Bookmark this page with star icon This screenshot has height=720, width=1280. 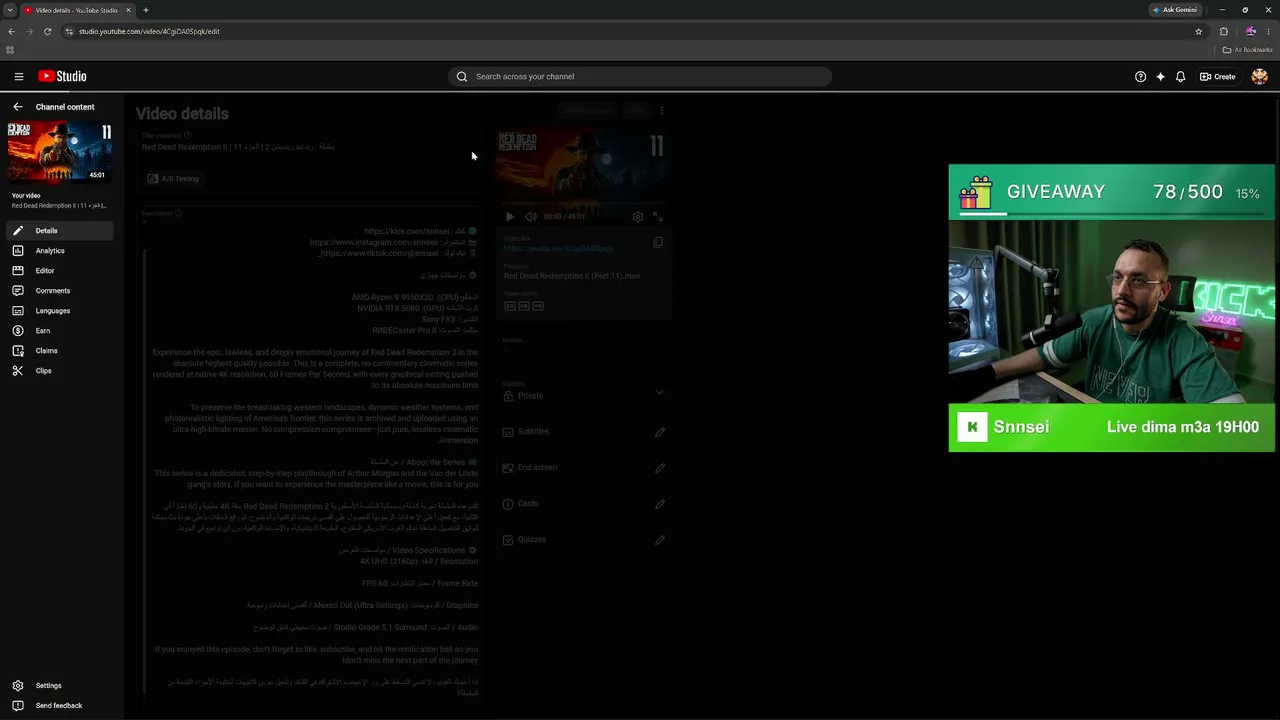pos(1198,31)
